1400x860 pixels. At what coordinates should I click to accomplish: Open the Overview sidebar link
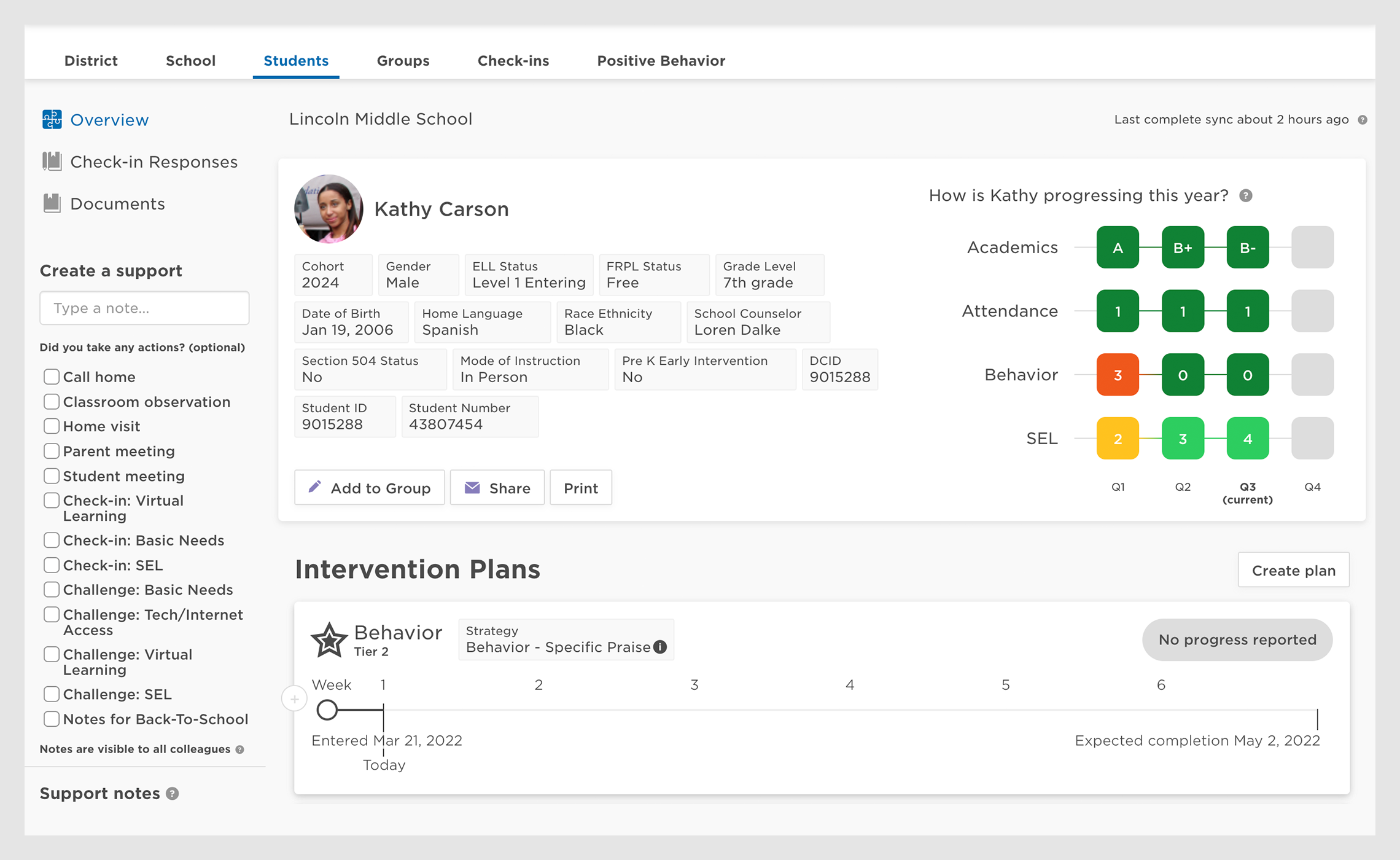point(109,120)
